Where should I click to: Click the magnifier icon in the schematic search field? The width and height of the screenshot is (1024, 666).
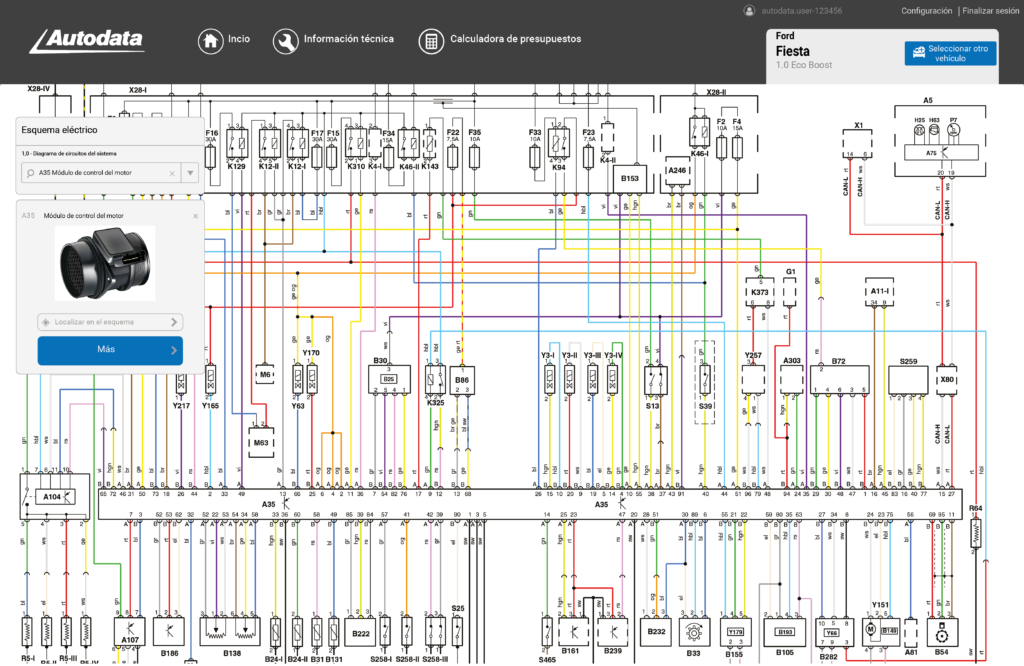point(30,172)
